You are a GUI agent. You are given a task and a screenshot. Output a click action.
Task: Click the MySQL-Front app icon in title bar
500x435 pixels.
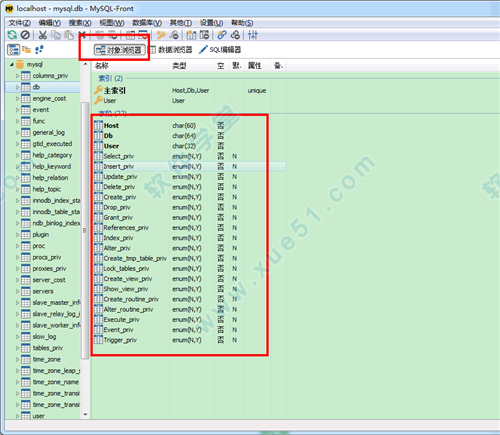click(9, 8)
